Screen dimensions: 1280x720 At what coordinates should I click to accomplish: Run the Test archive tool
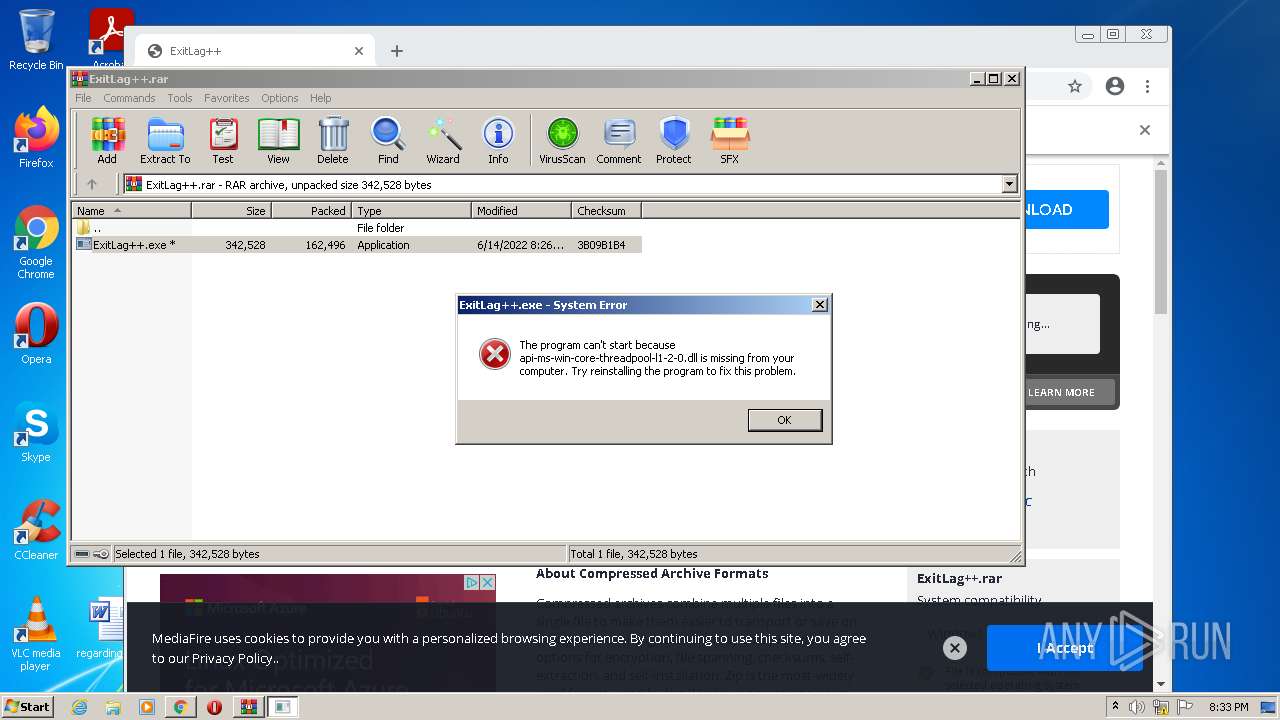(223, 140)
